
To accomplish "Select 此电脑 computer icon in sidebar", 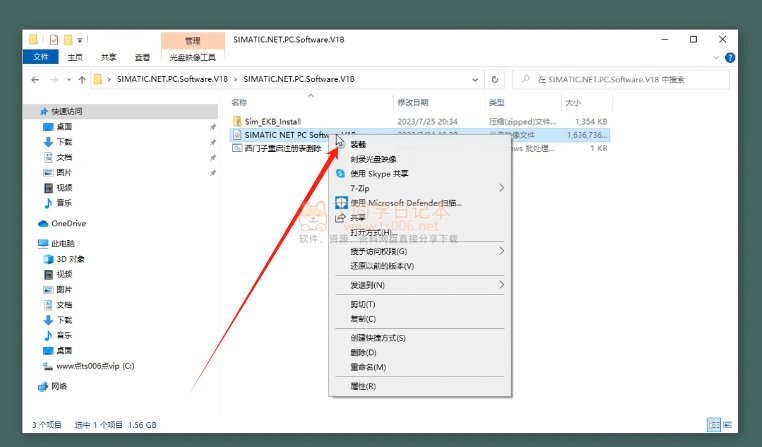I will pos(43,243).
